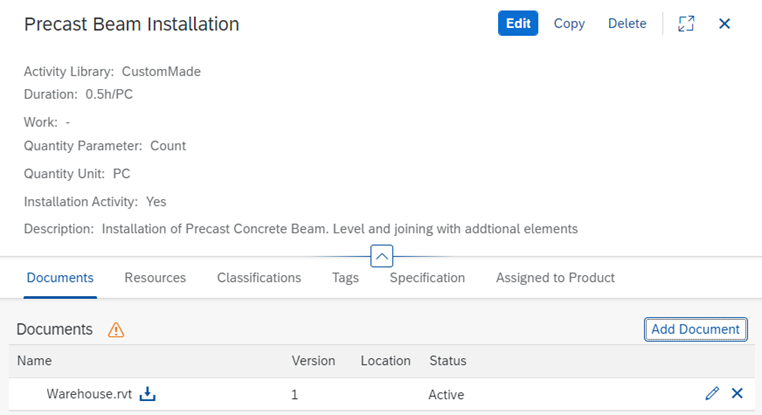Image resolution: width=762 pixels, height=415 pixels.
Task: Switch to the Resources tab
Action: click(155, 277)
